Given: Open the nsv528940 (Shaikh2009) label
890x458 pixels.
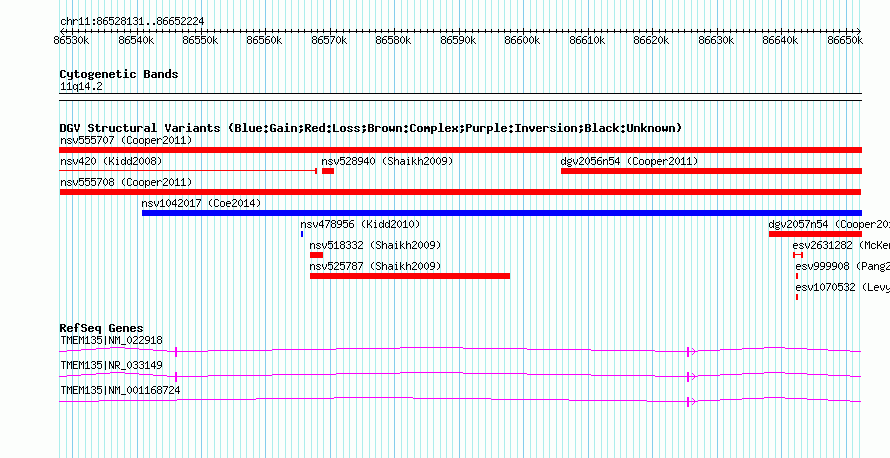Looking at the screenshot, I should (387, 161).
